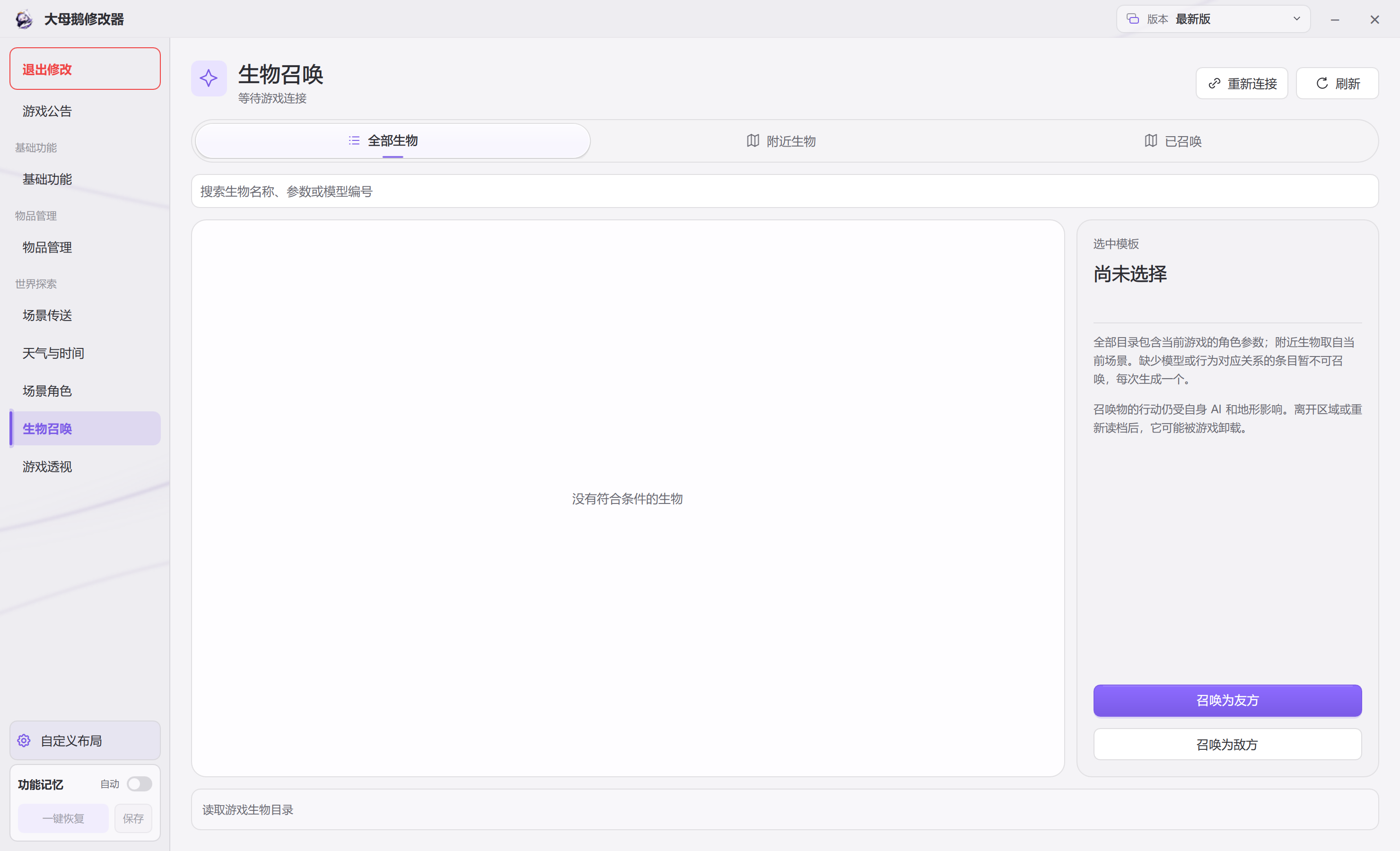Image resolution: width=1400 pixels, height=851 pixels.
Task: Open 游戏透视 in the sidebar
Action: tap(85, 467)
